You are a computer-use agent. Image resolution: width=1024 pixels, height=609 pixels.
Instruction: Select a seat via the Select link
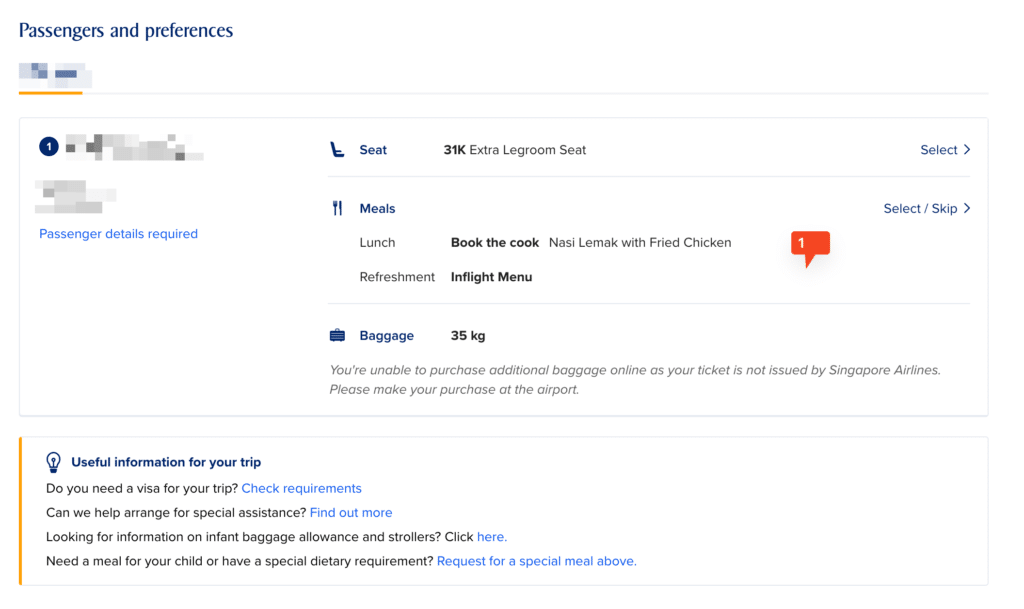(938, 149)
